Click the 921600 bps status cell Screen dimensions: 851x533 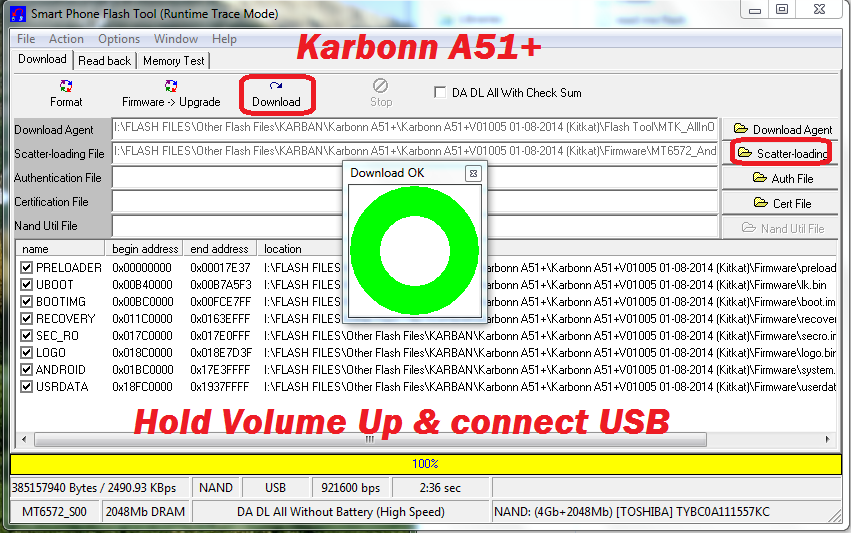351,487
